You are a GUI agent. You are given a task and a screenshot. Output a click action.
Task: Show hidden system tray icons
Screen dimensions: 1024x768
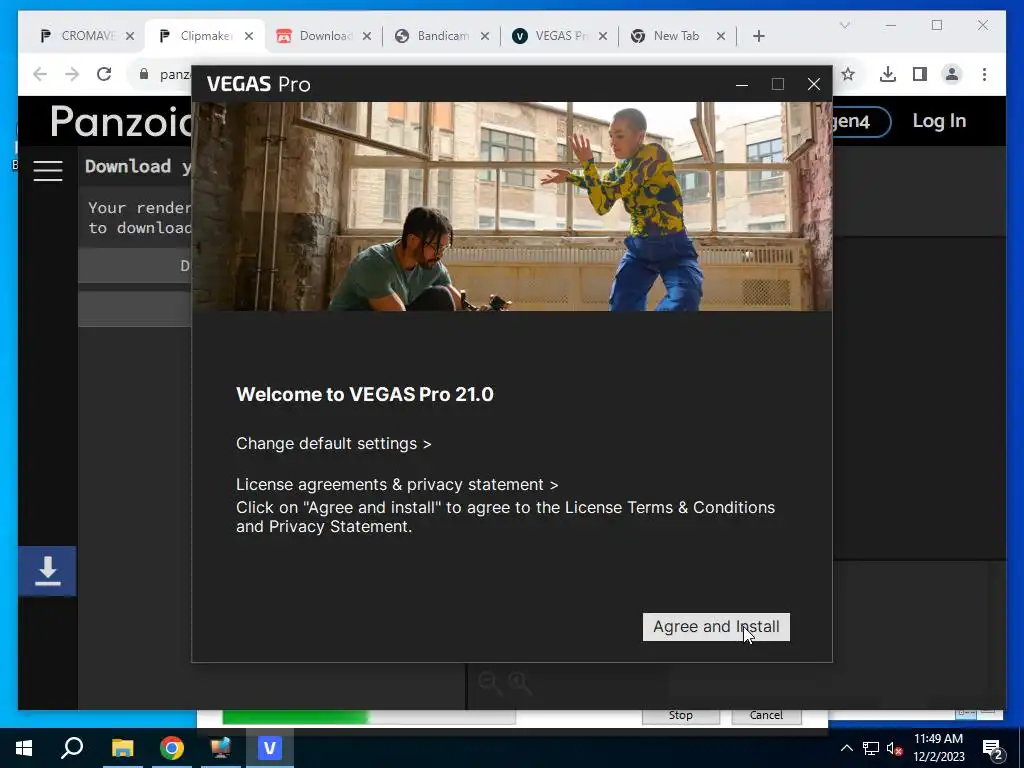(x=846, y=748)
